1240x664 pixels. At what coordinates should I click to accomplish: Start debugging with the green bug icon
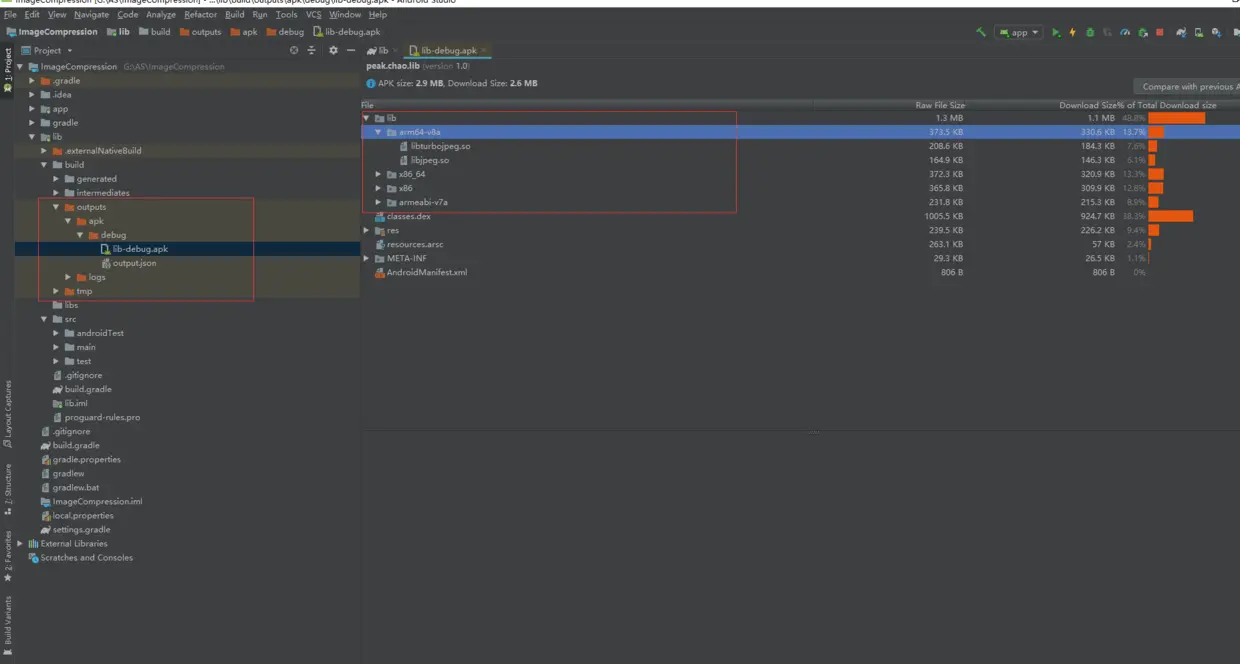tap(1090, 32)
